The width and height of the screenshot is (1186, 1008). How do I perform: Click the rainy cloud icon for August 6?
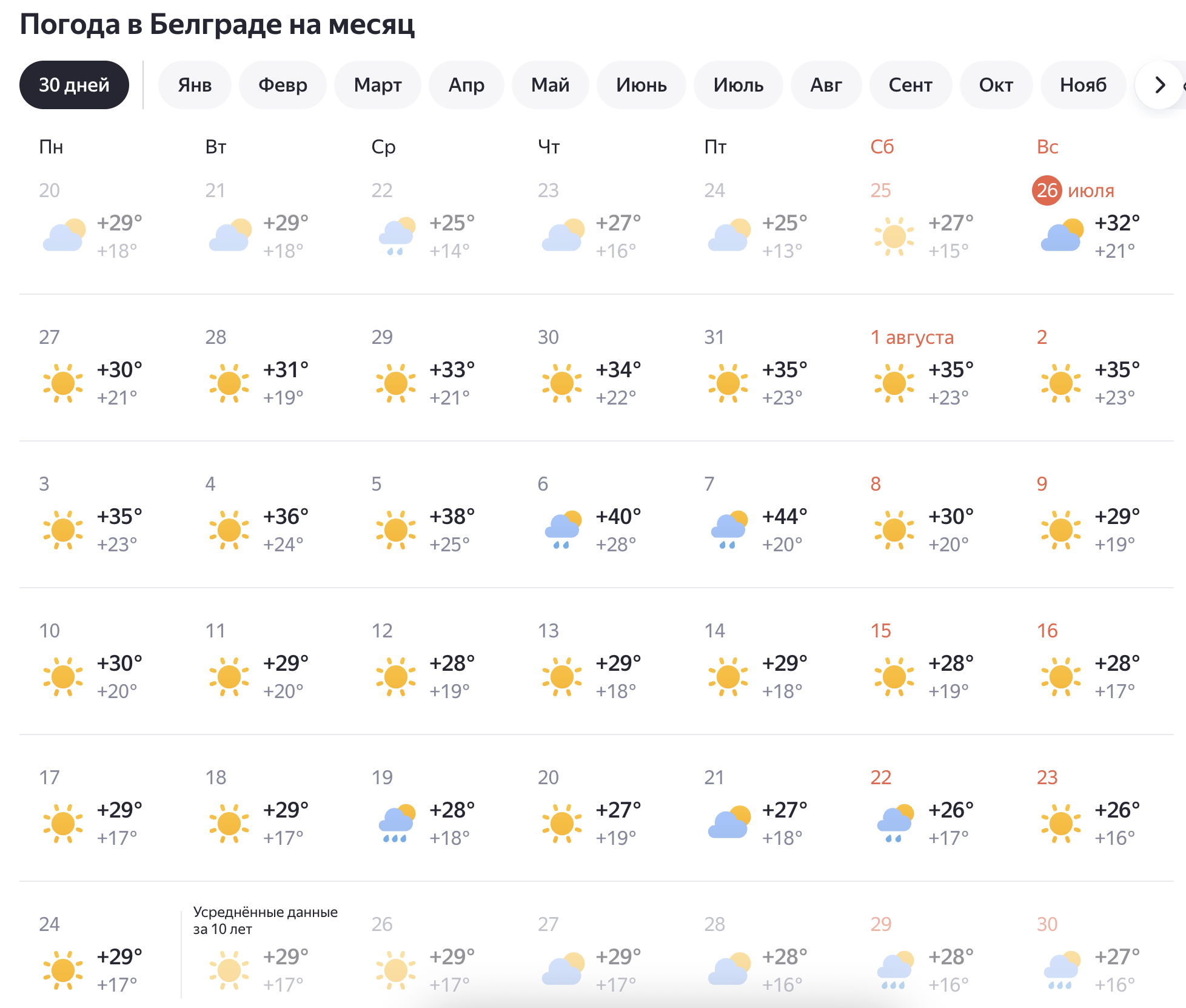pyautogui.click(x=563, y=529)
